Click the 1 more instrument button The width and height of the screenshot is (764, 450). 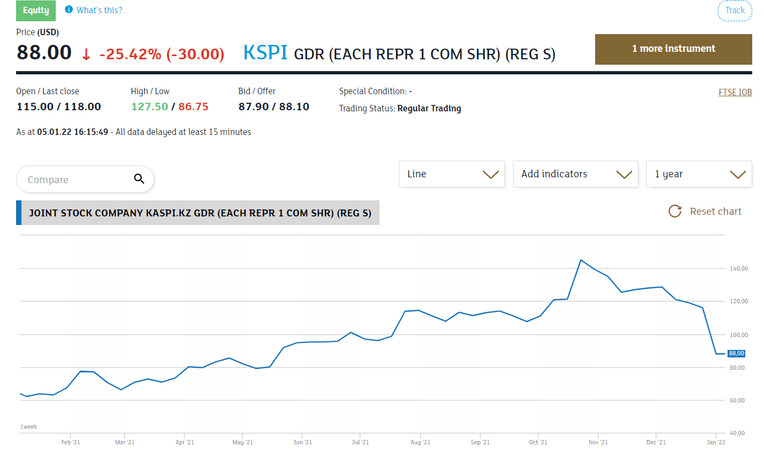[673, 49]
